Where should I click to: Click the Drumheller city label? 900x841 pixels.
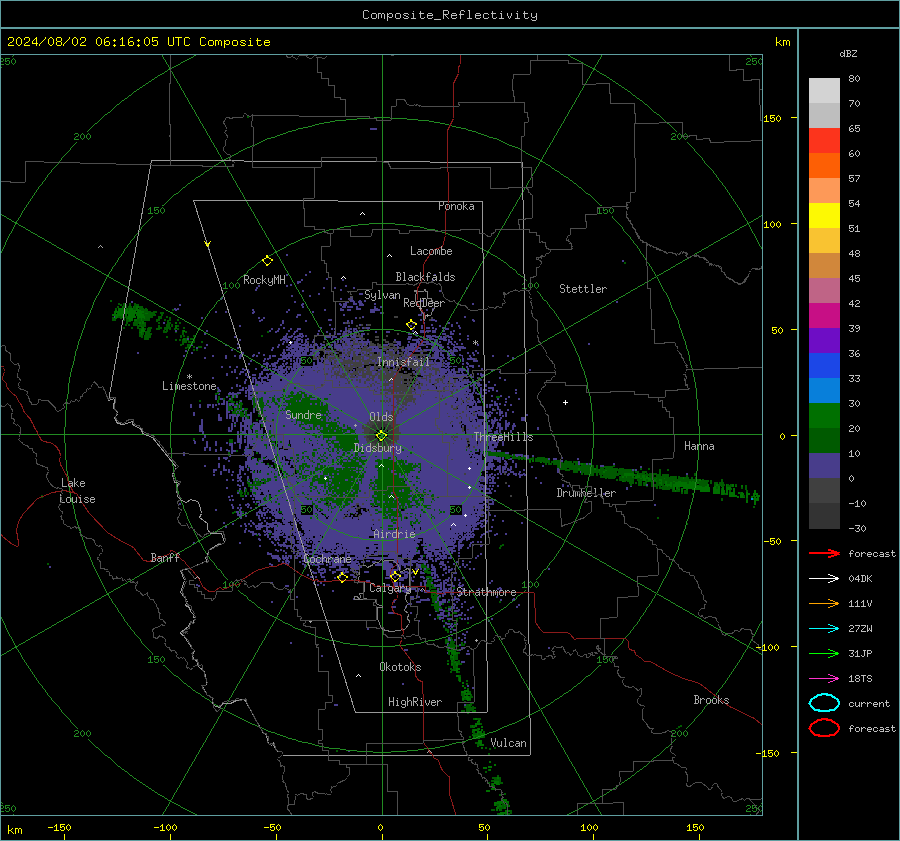pyautogui.click(x=586, y=493)
